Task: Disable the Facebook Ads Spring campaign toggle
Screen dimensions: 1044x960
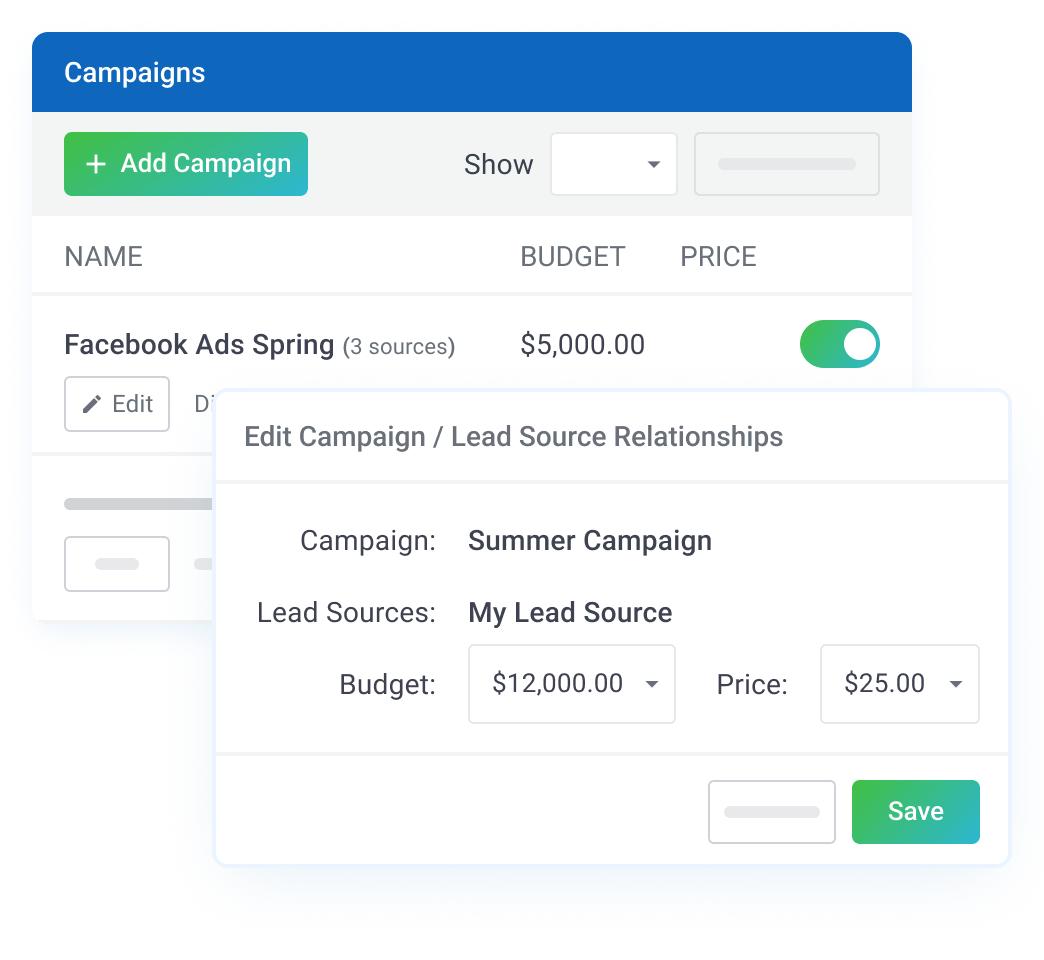Action: pos(840,344)
